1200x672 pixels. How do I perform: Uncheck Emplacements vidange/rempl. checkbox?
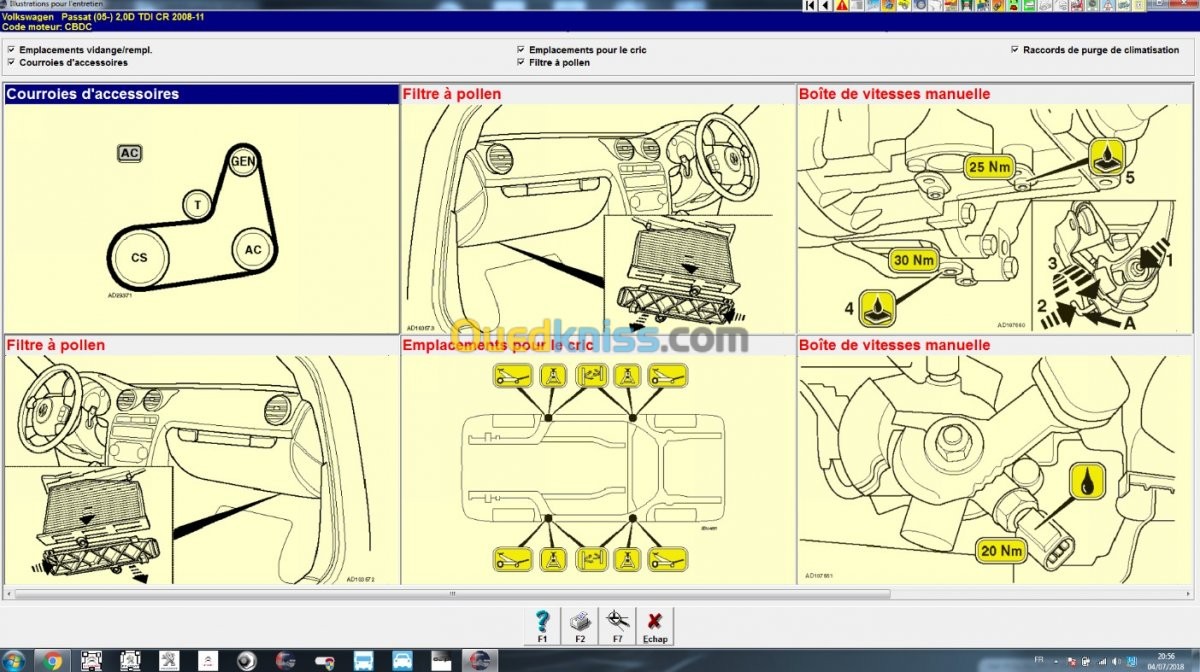pyautogui.click(x=11, y=49)
